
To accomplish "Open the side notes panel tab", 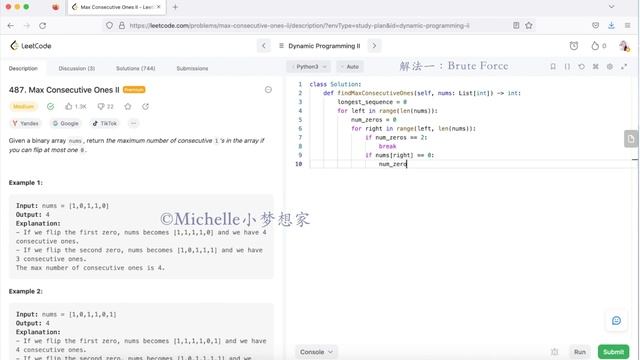I will pos(631,139).
